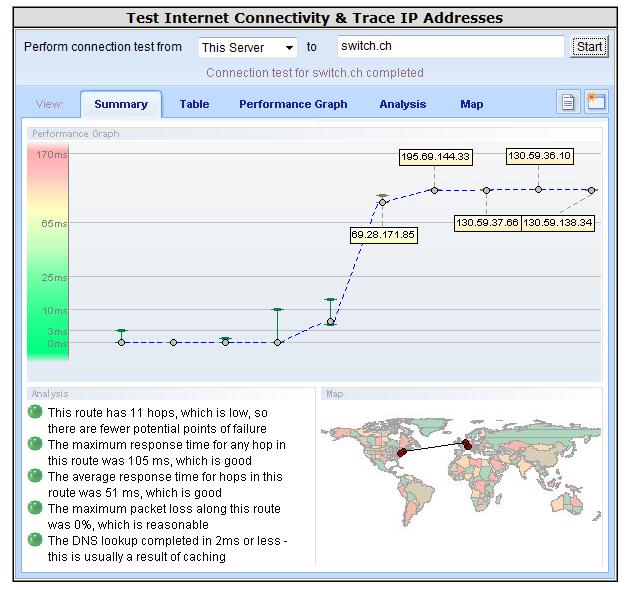
Task: Click the 195.69.144.33 hop label
Action: click(x=435, y=157)
